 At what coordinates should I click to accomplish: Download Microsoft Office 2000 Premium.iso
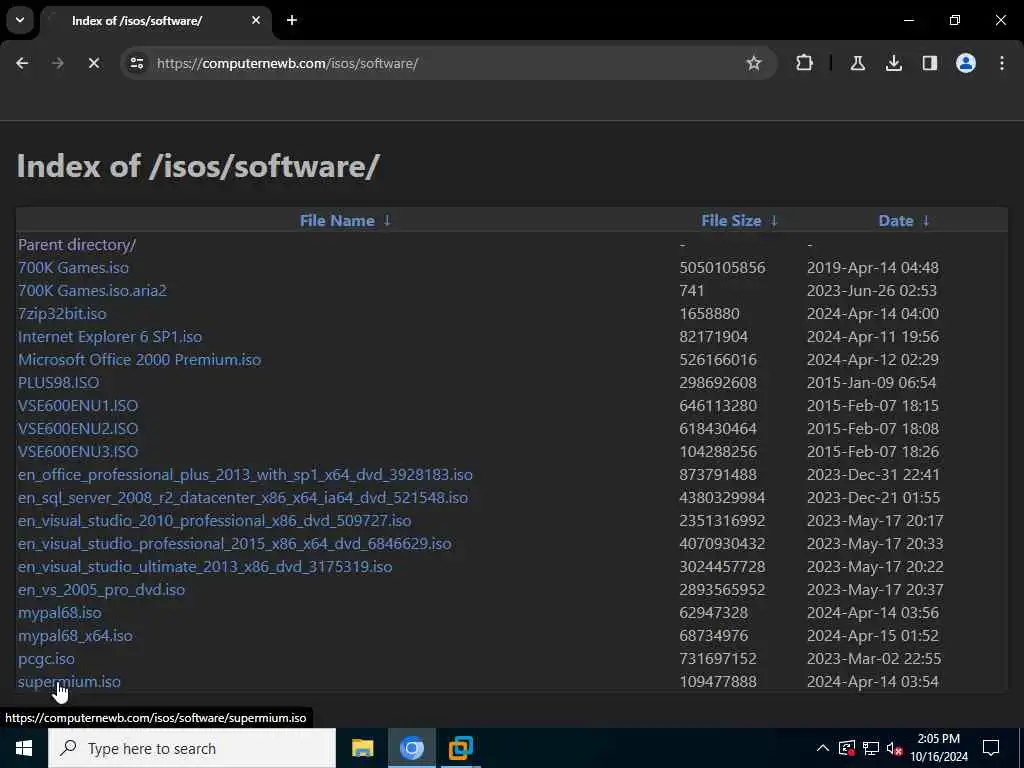click(x=139, y=360)
